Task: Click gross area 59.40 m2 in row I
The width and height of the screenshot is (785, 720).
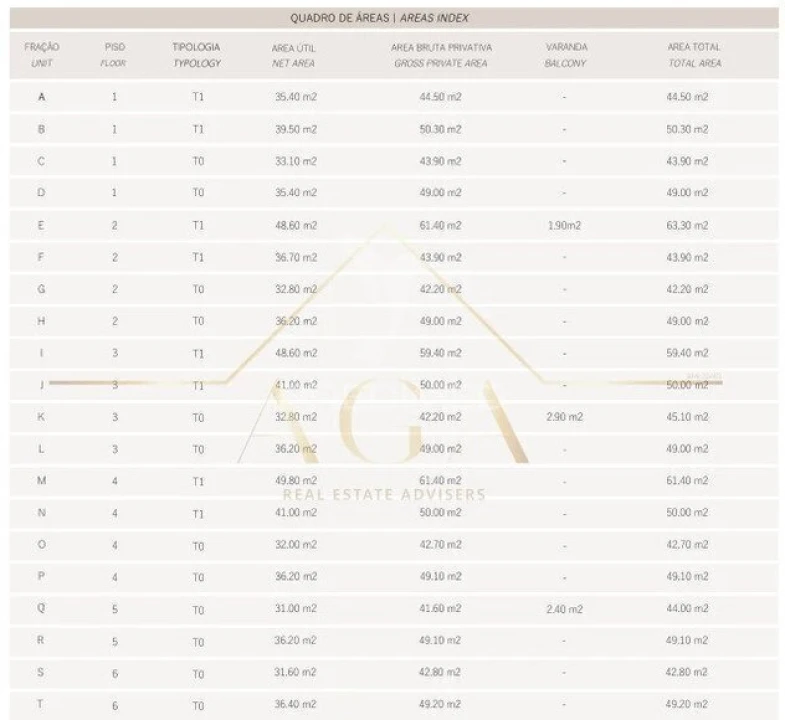Action: coord(441,353)
